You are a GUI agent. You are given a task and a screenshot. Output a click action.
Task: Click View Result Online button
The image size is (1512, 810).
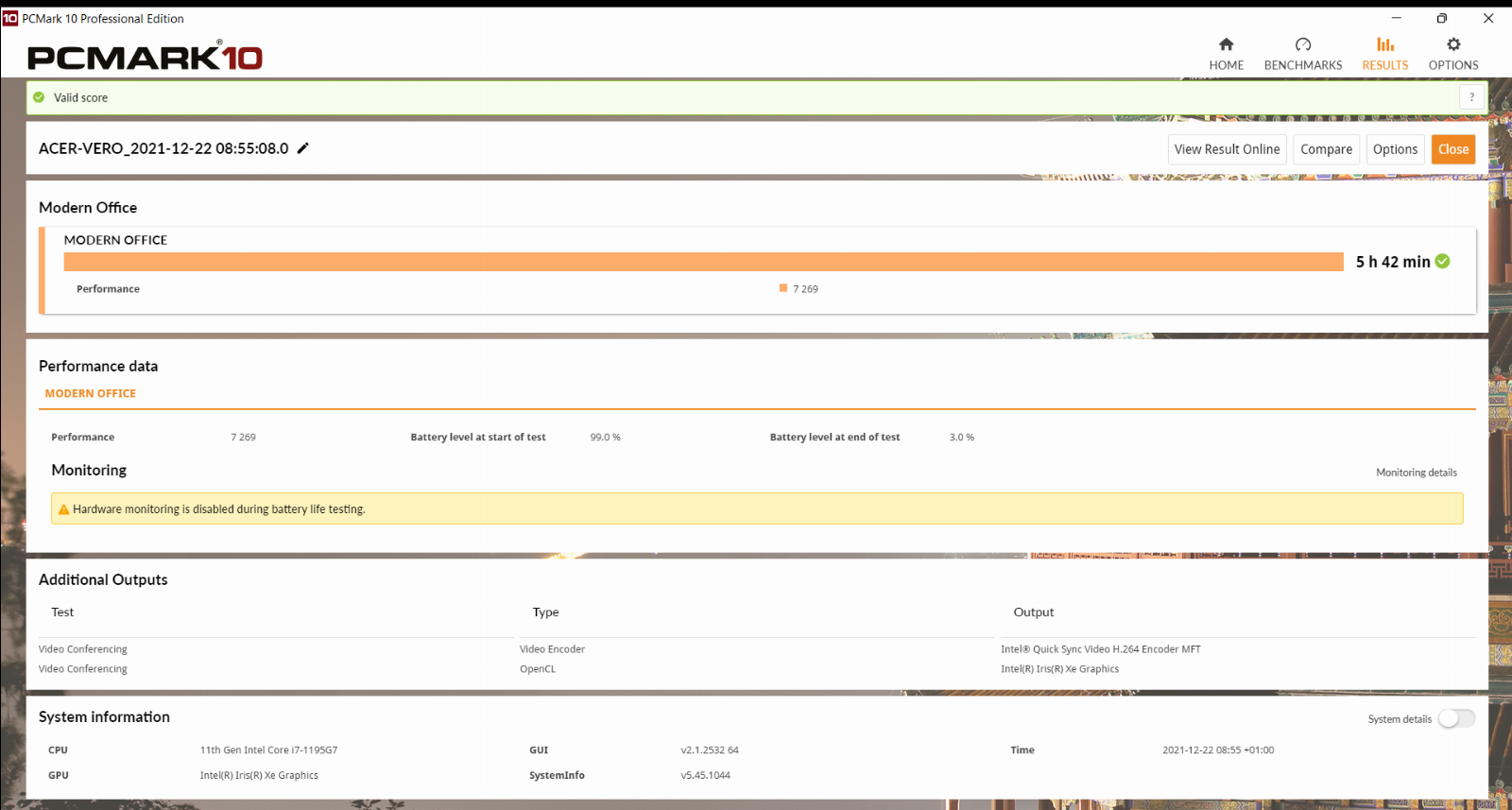click(1227, 149)
